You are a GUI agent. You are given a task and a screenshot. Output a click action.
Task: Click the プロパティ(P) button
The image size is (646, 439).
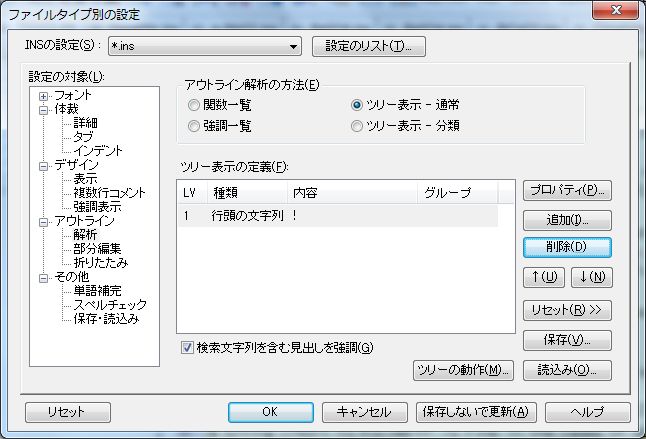pos(566,190)
